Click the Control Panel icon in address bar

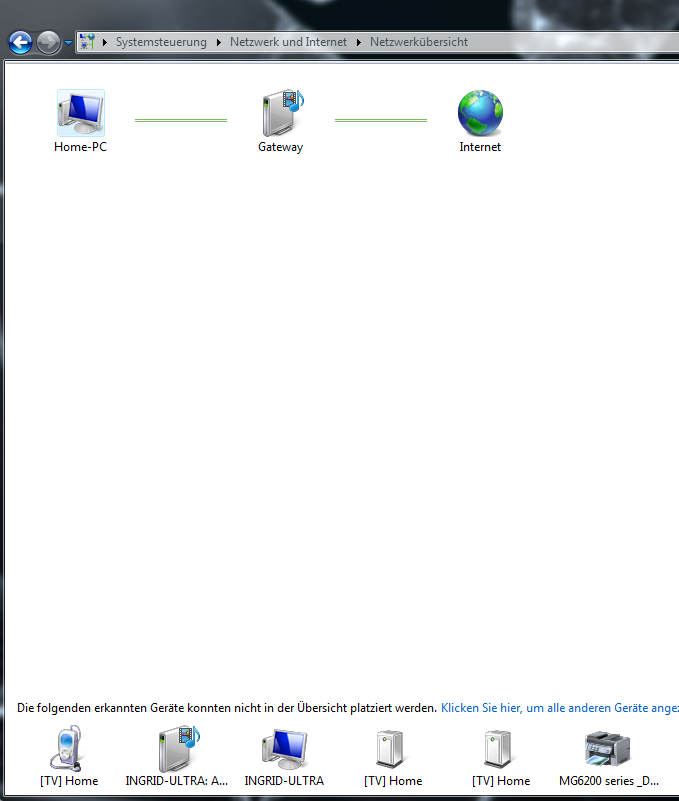coord(87,42)
